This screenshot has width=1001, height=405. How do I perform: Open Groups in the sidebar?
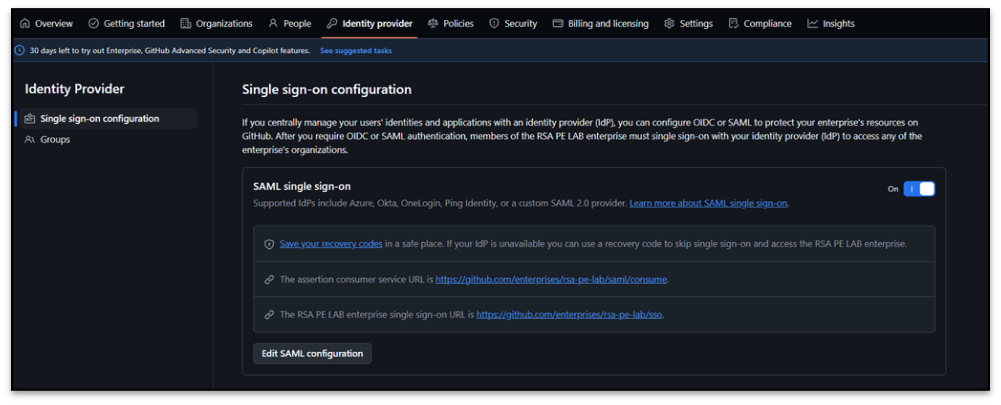55,140
